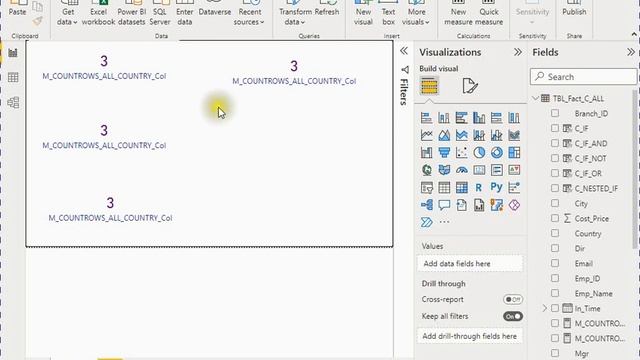Image resolution: width=640 pixels, height=360 pixels.
Task: Select the Matrix visual
Action: 462,187
